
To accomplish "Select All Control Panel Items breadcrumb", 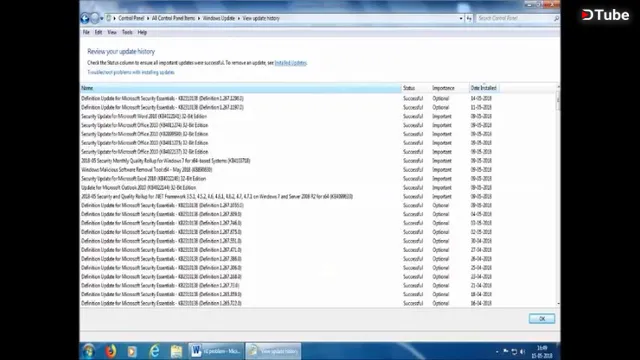I will (173, 18).
